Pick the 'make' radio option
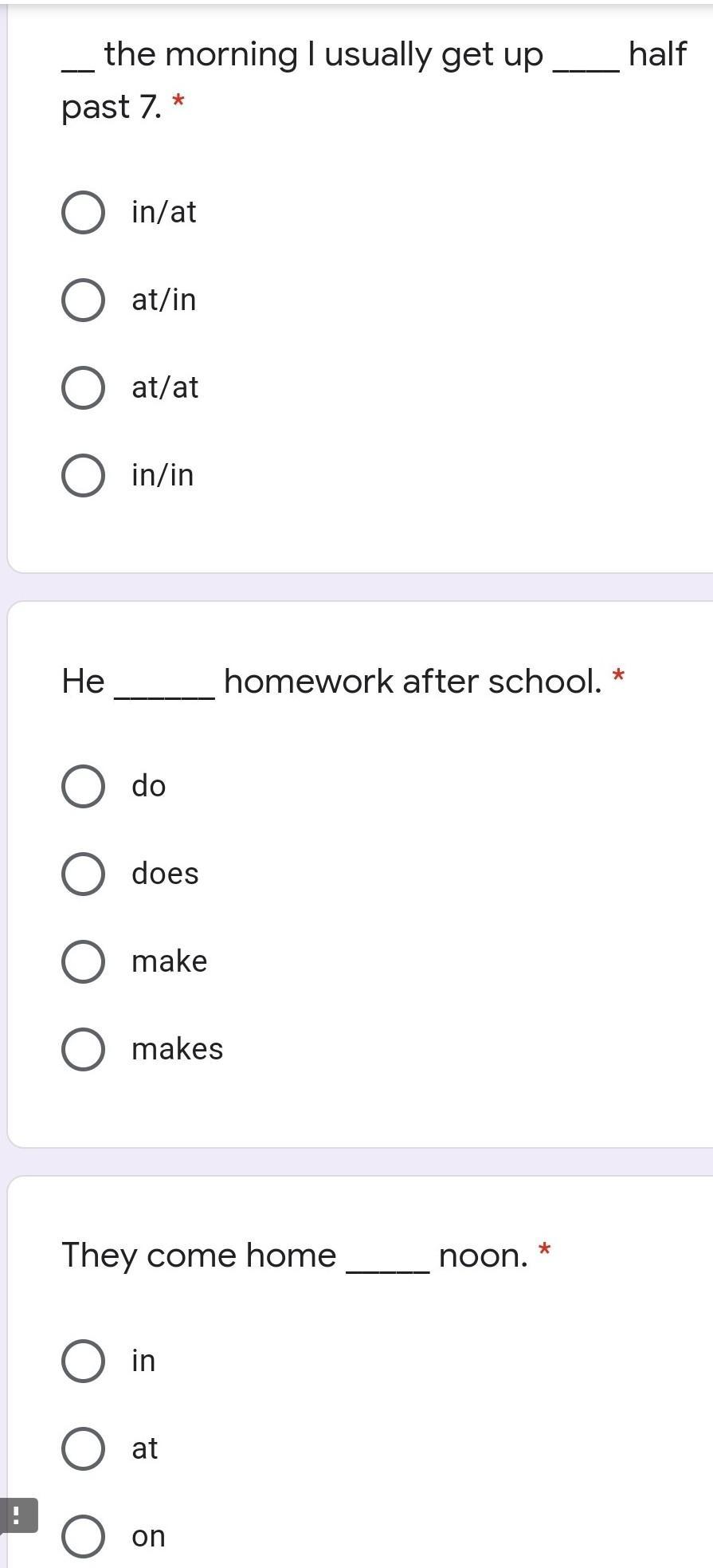This screenshot has width=713, height=1568. tap(83, 962)
